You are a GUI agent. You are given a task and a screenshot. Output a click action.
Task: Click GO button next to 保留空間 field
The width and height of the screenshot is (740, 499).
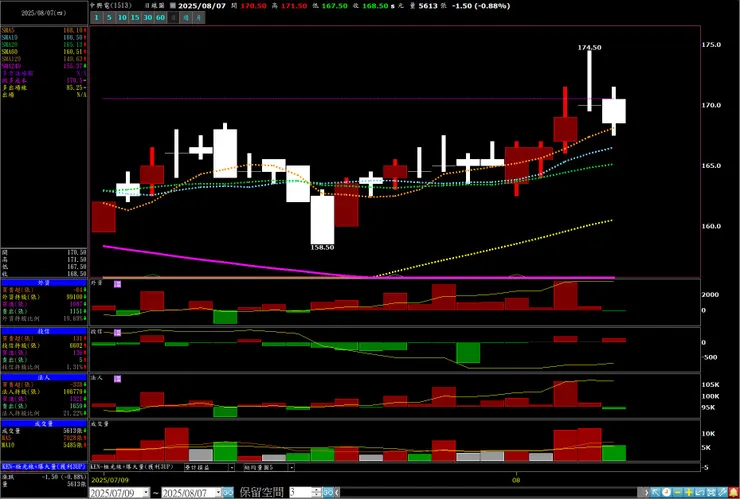tap(328, 493)
